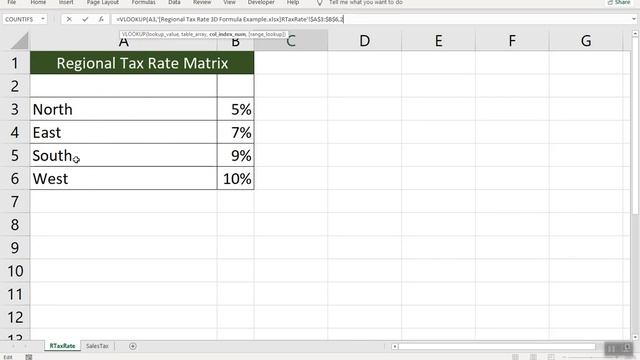Switch to Page Layout view in status bar
640x360 pixels.
pos(533,357)
